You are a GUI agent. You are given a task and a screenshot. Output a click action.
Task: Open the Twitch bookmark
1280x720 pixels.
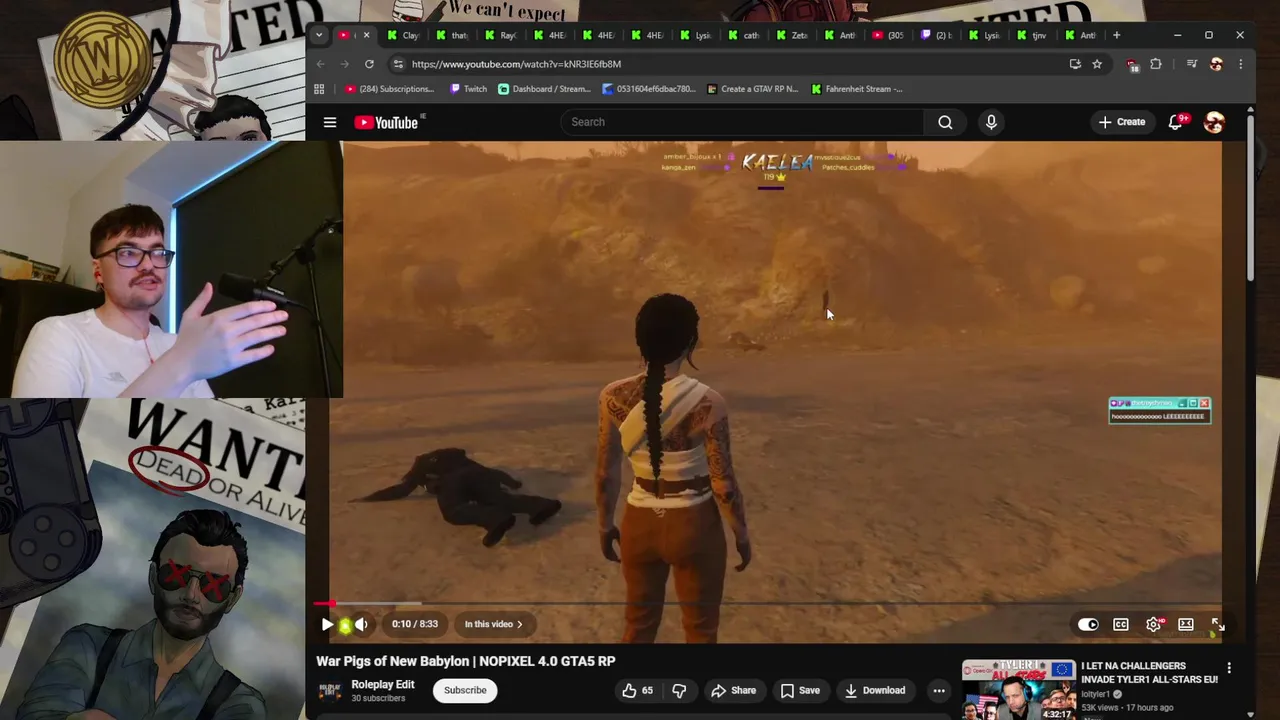point(469,89)
